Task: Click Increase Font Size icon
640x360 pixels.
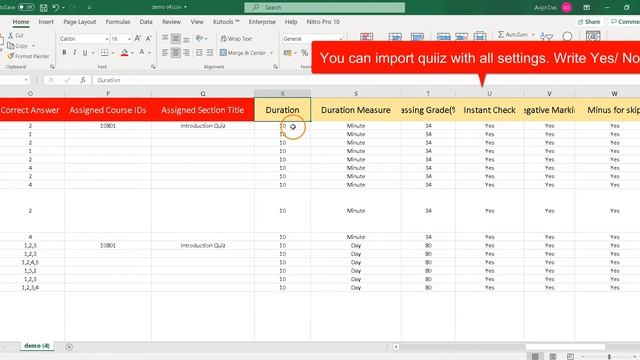Action: [x=138, y=38]
